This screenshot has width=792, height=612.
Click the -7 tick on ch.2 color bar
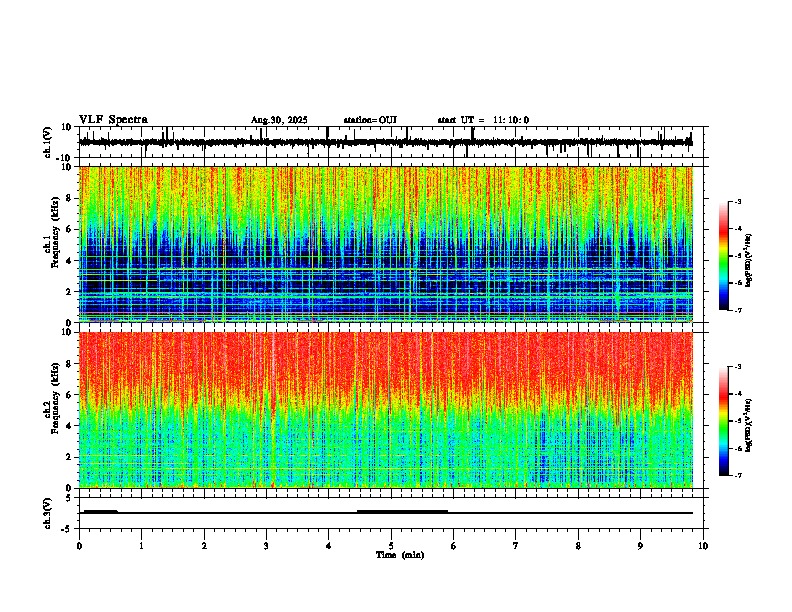tap(737, 476)
